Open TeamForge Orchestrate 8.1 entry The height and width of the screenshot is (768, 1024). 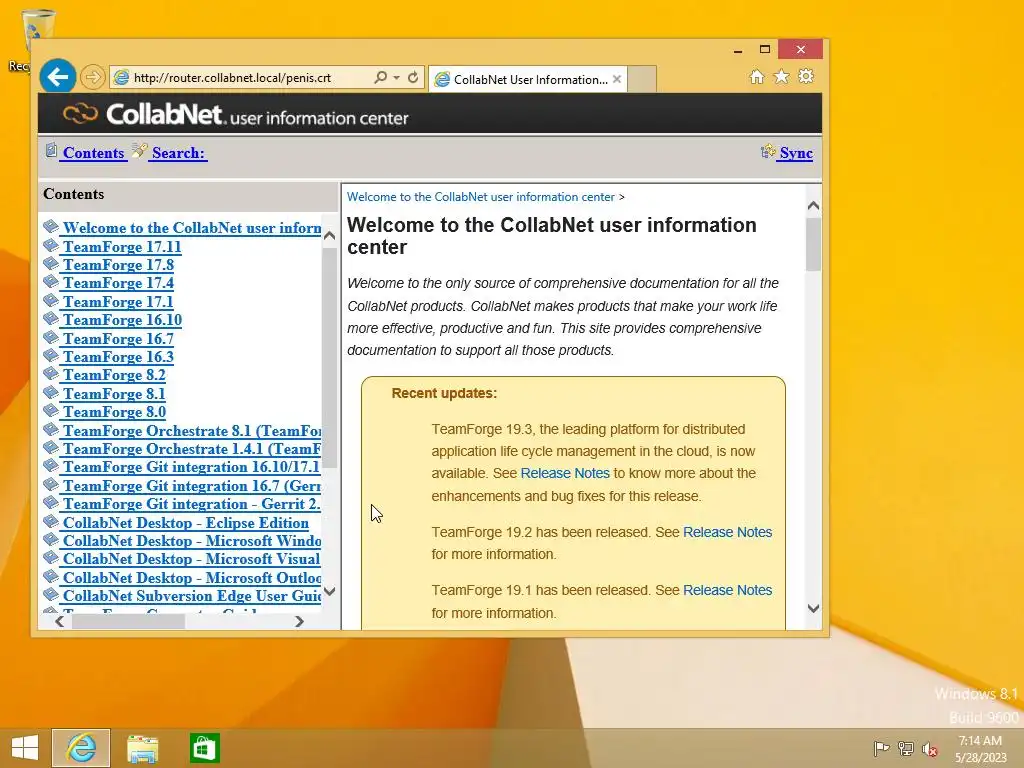(191, 431)
